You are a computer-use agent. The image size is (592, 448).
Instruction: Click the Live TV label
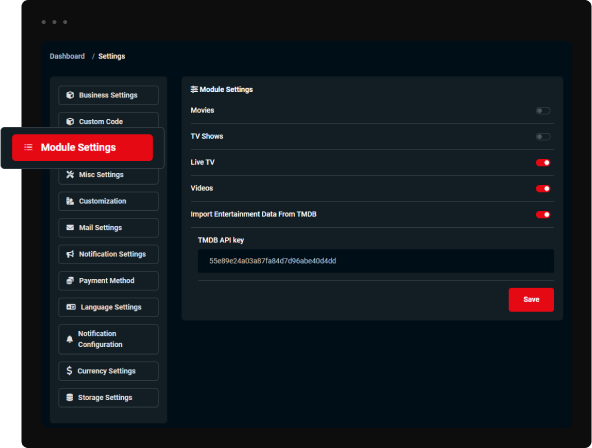202,162
